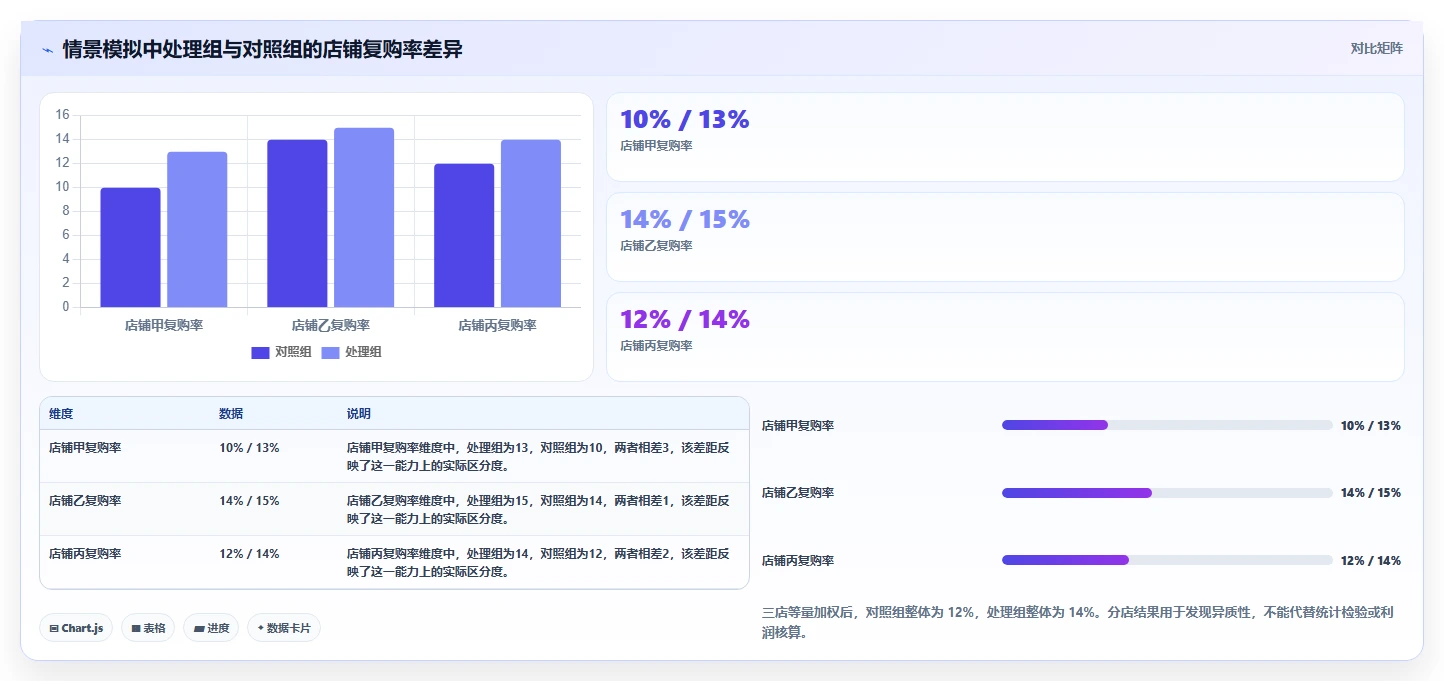This screenshot has height=681, width=1444.
Task: Select the Chart.js chip
Action: [x=76, y=628]
